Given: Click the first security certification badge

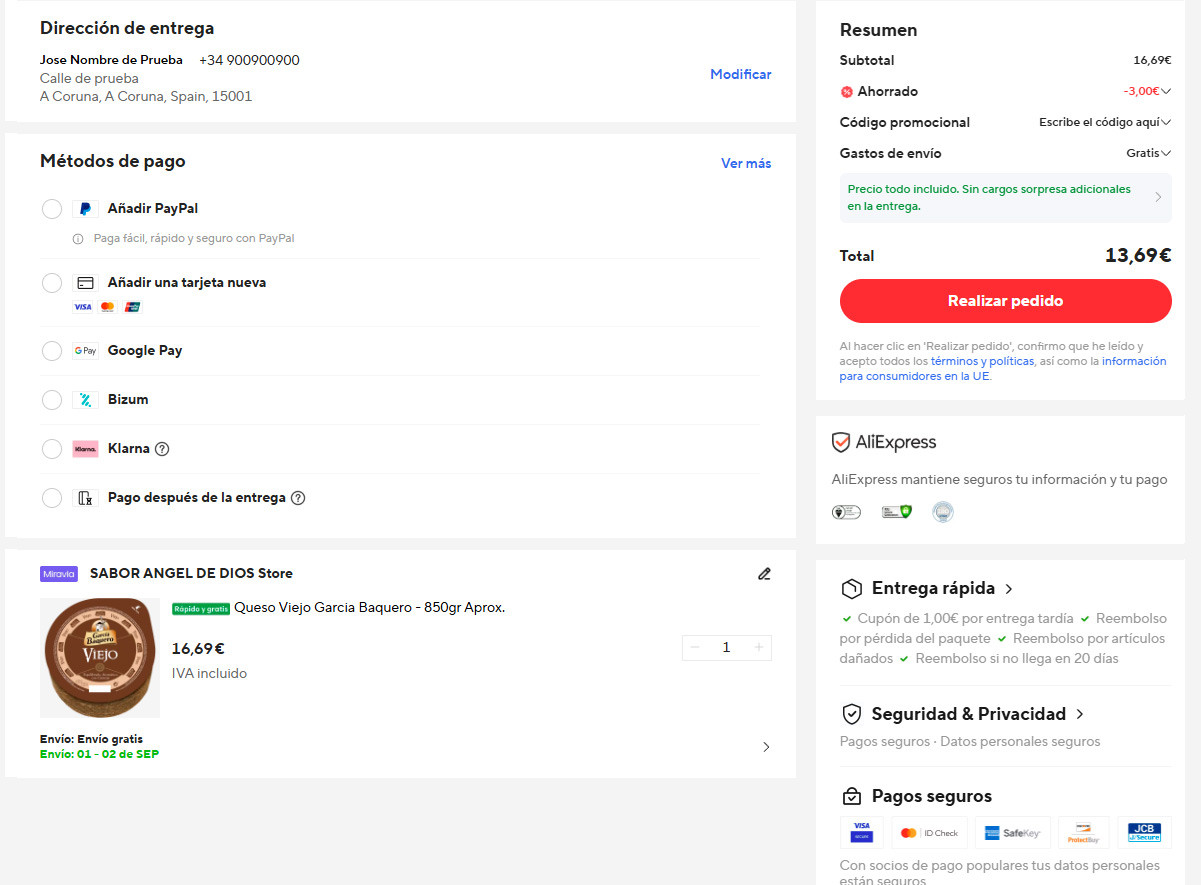Looking at the screenshot, I should 846,512.
